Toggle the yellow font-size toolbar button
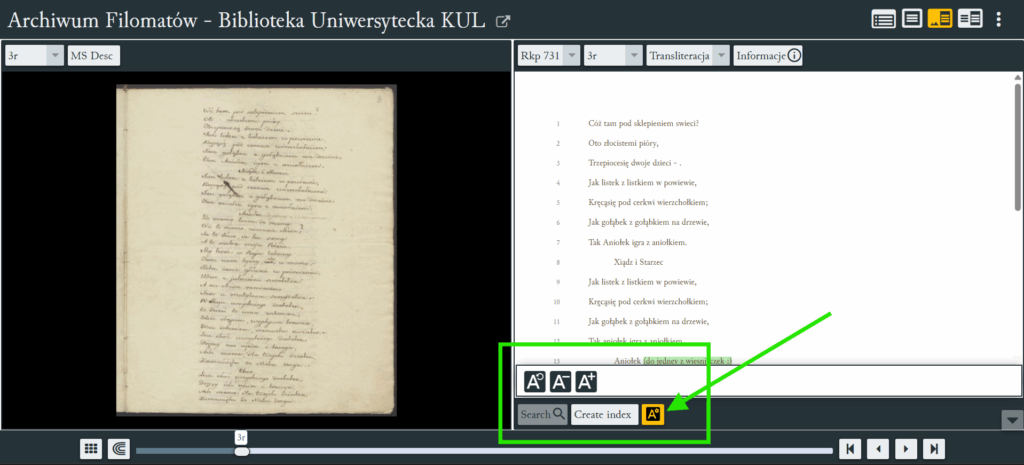 (653, 414)
